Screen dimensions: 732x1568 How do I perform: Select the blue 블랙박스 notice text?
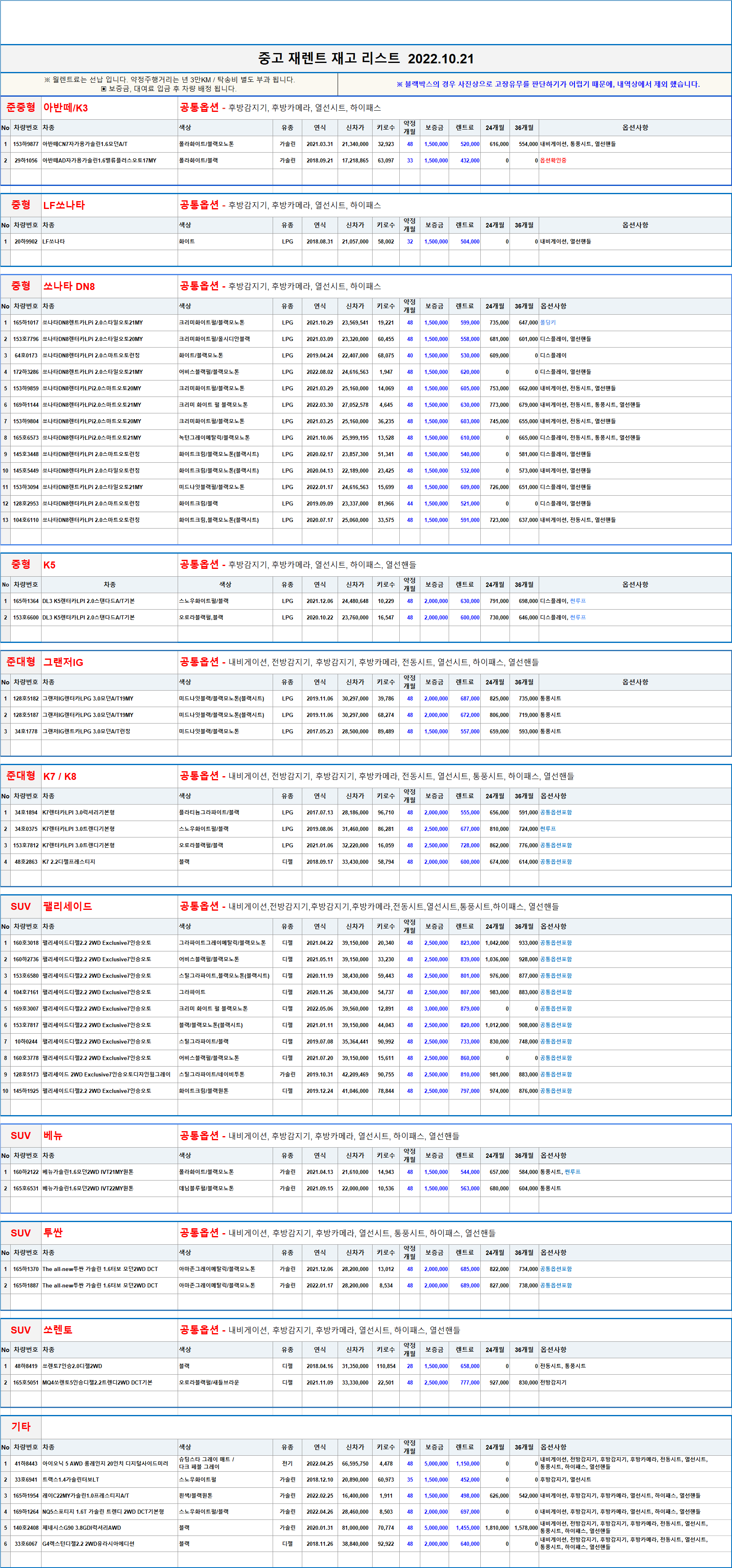[x=548, y=85]
